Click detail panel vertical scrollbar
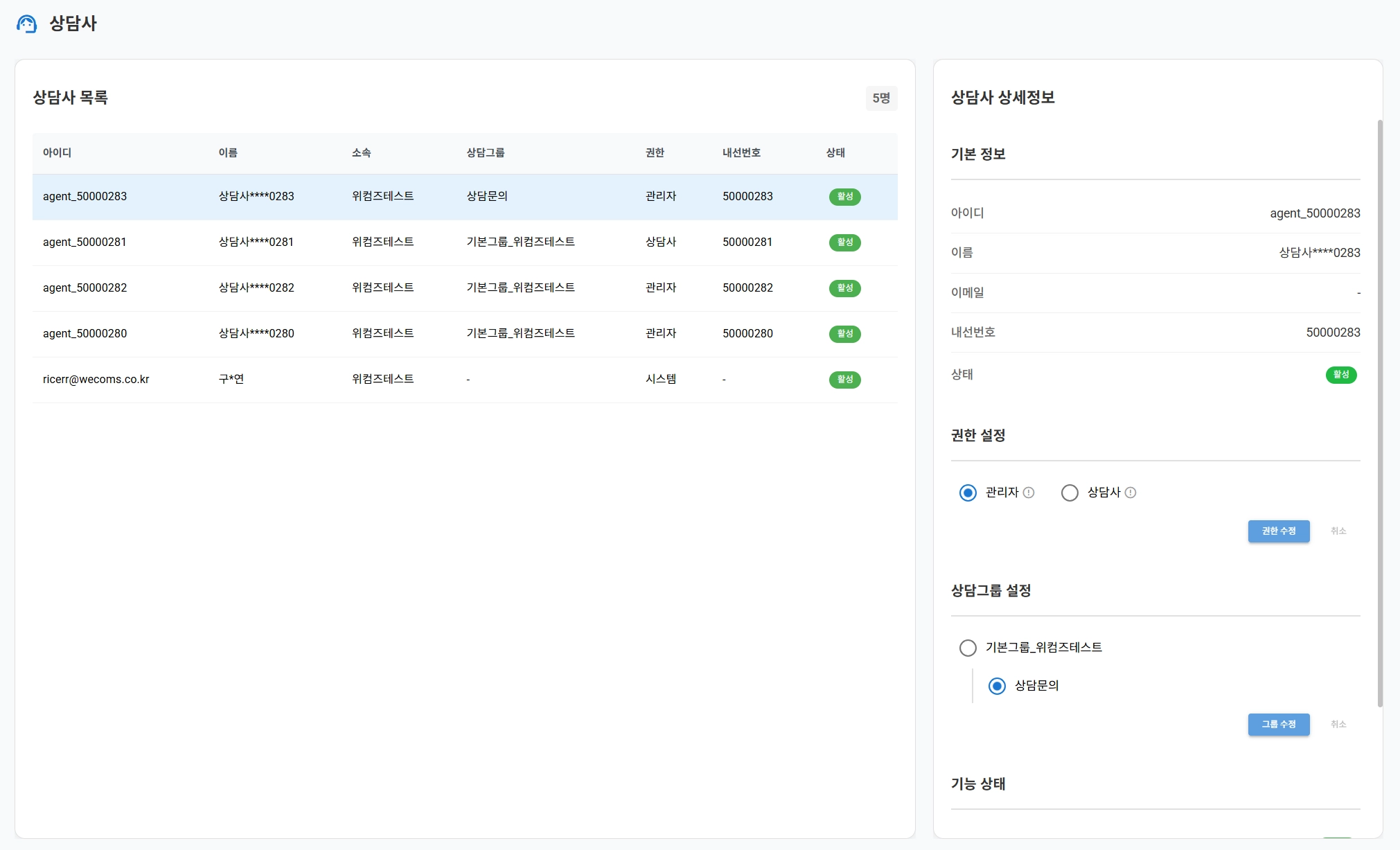The width and height of the screenshot is (1400, 850). [1379, 413]
